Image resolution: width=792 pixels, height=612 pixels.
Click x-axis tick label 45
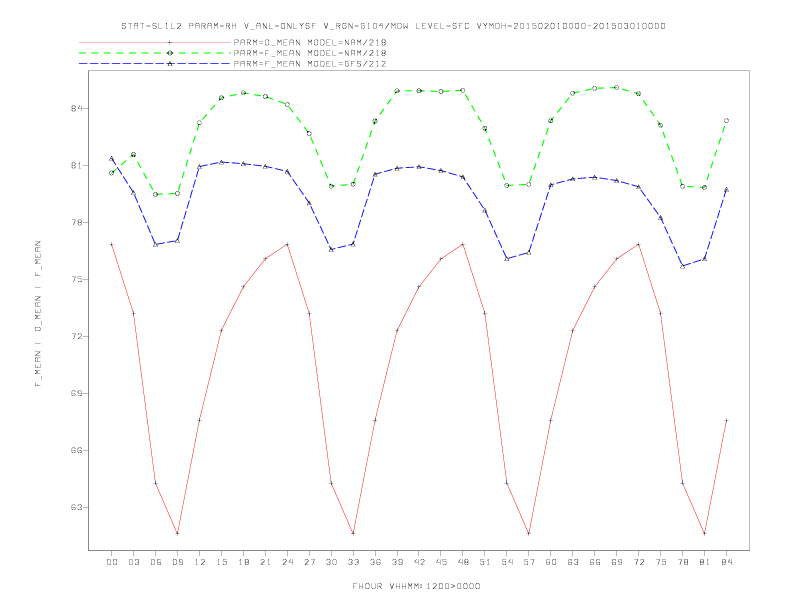tap(441, 562)
